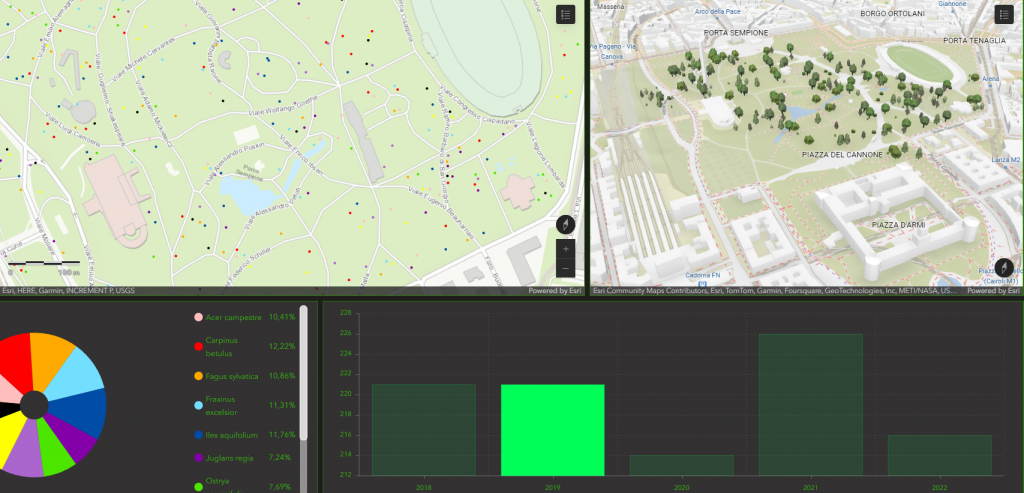Click the lavender pie slice

26,451
